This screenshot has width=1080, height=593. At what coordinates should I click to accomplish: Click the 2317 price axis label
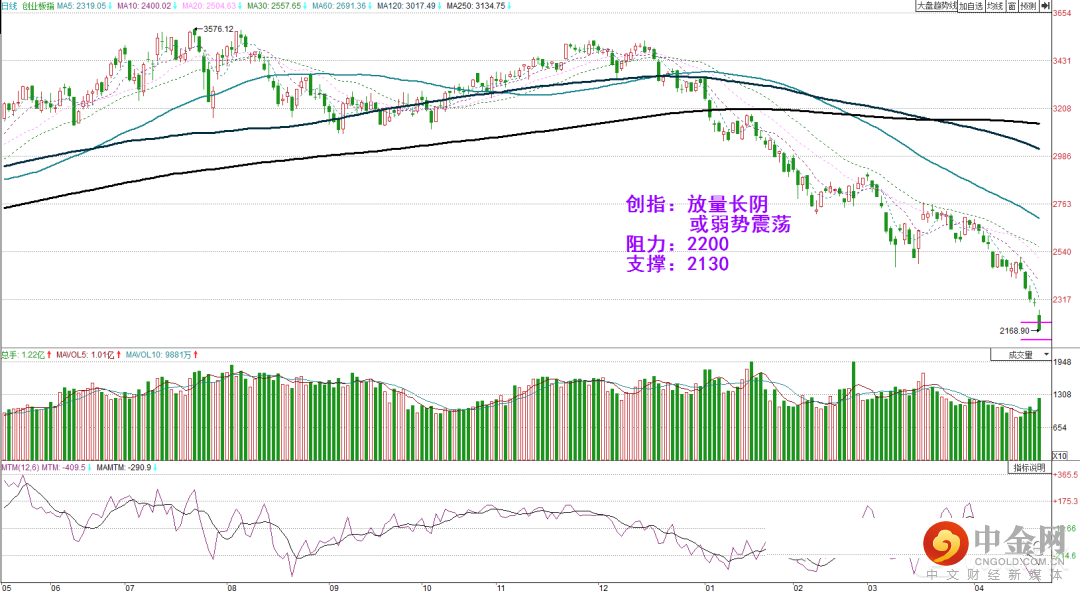pos(1062,300)
